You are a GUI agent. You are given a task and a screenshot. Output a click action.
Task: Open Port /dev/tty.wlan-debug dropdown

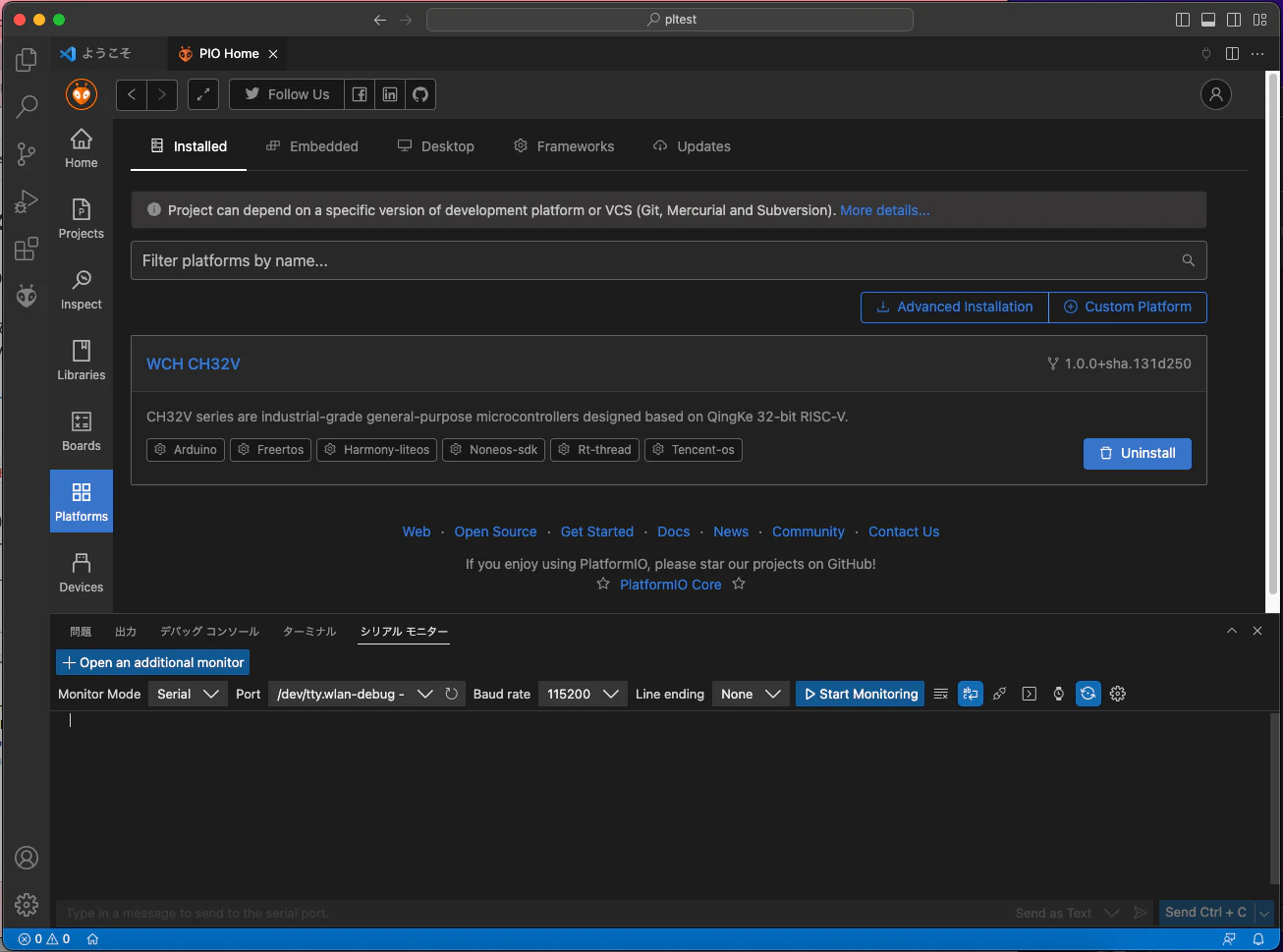(x=354, y=694)
